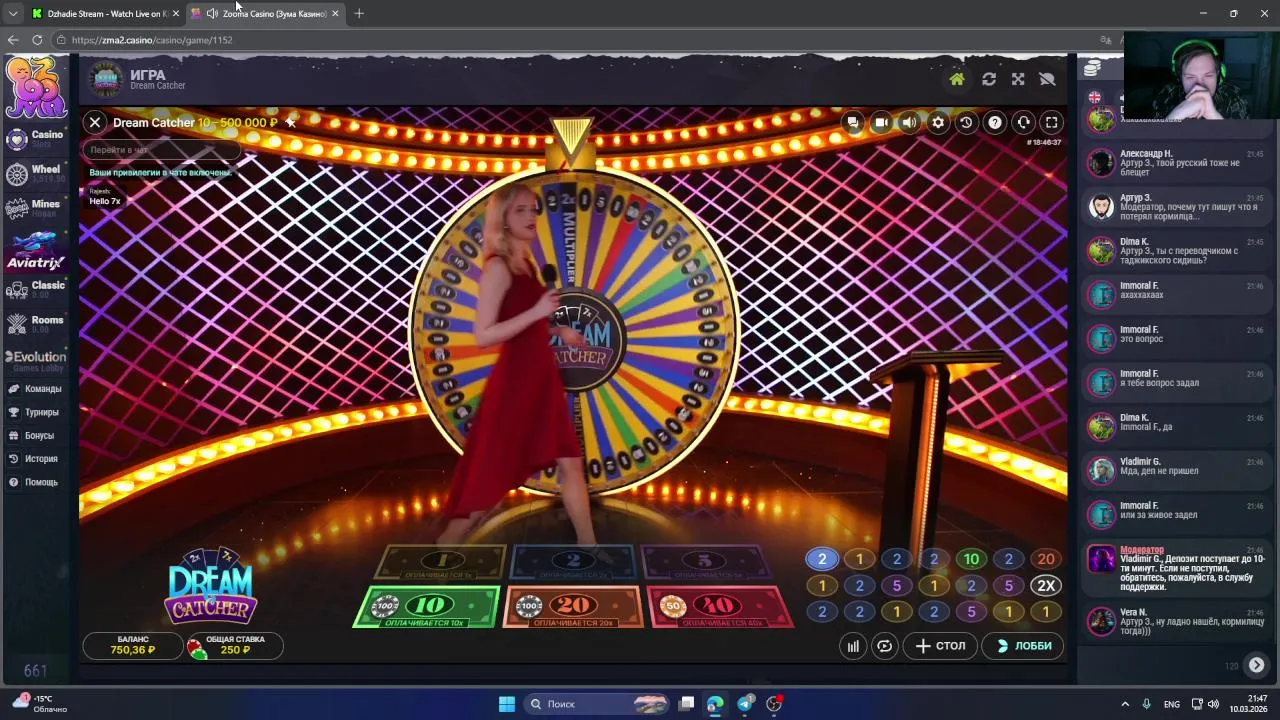Open Windows Start menu

[507, 704]
